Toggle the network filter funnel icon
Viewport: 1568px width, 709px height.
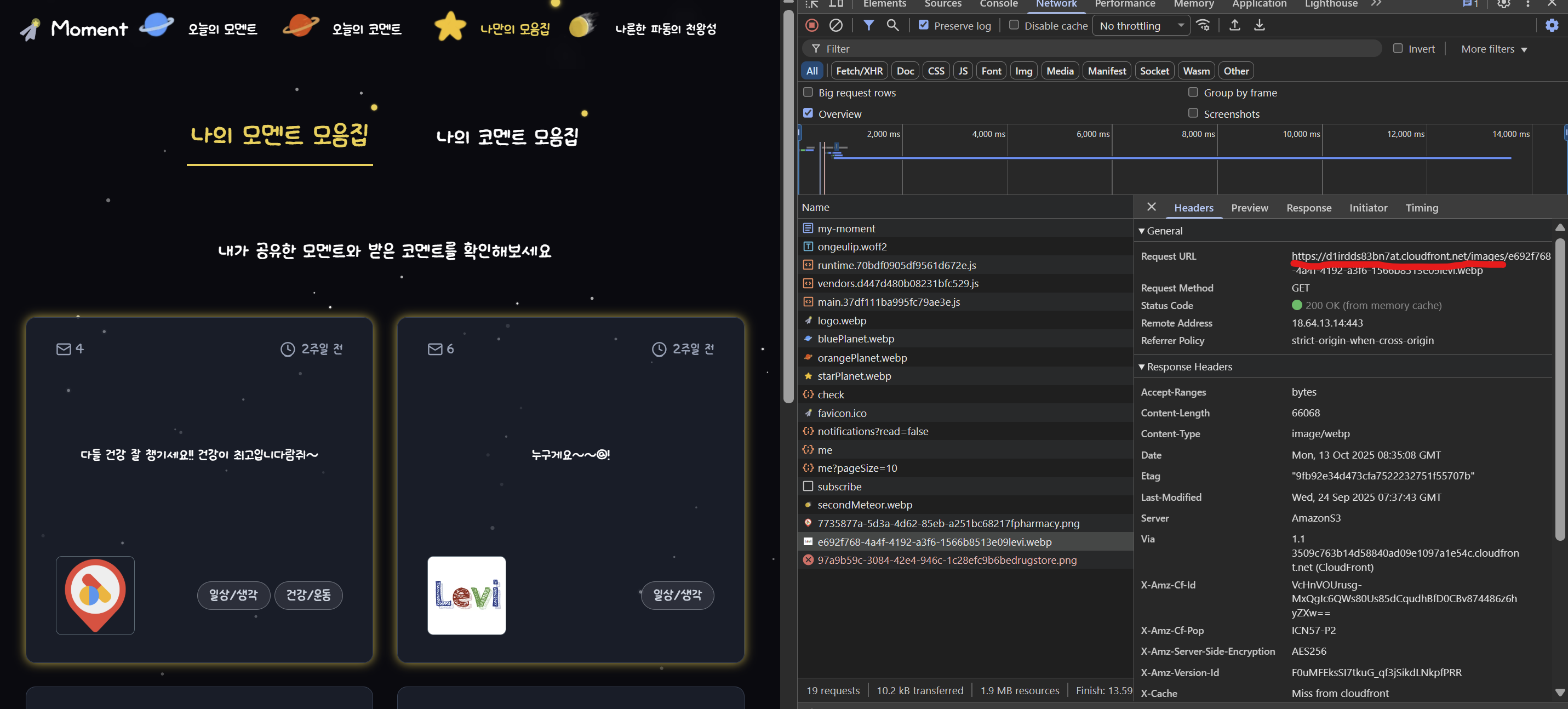(x=868, y=25)
